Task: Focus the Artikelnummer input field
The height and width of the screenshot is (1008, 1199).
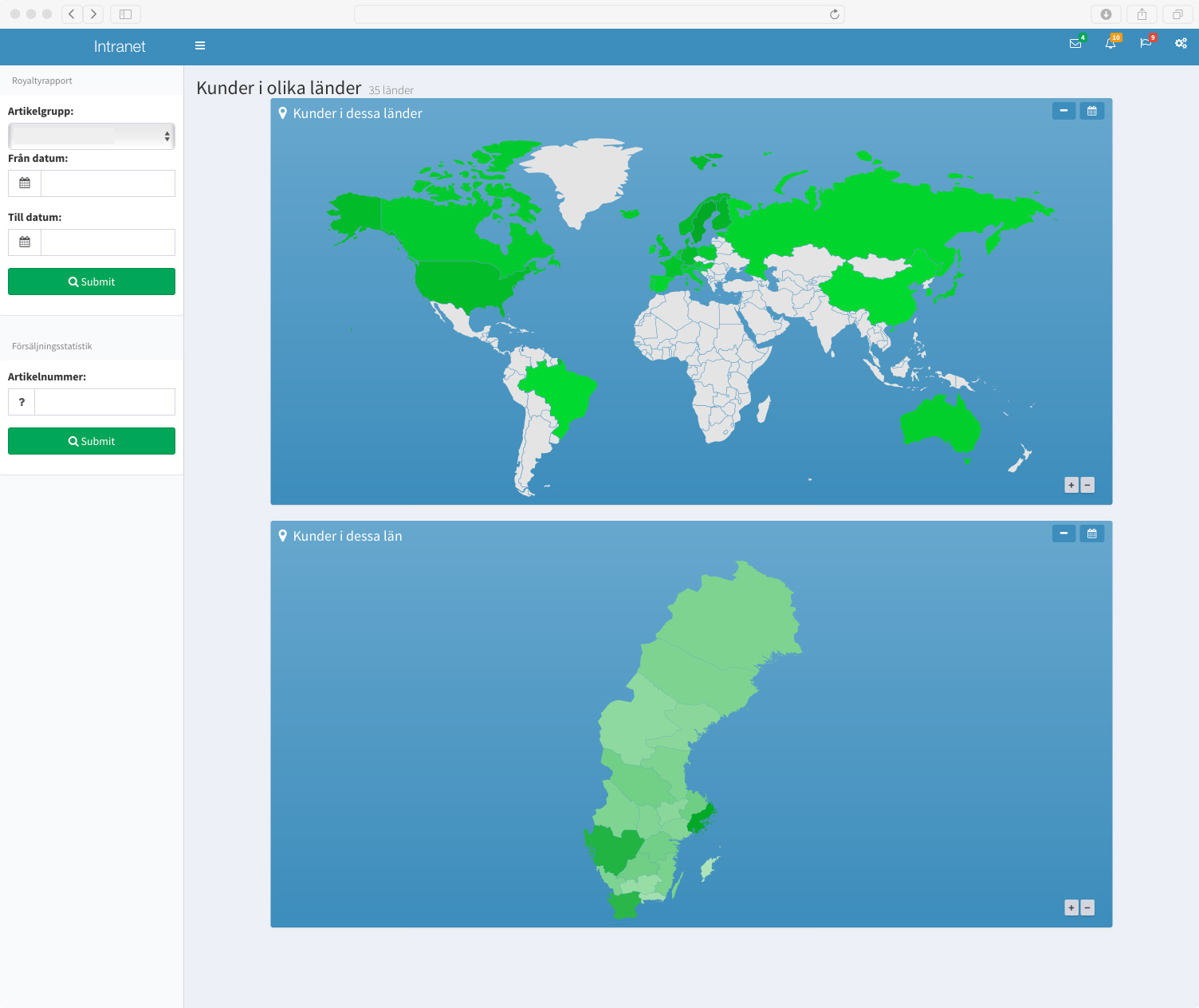Action: point(104,402)
